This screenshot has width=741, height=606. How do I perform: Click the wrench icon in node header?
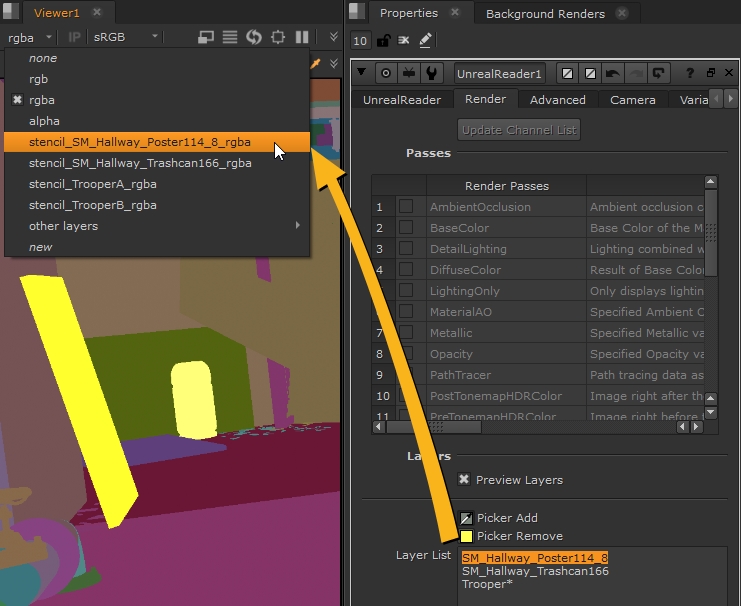(431, 73)
